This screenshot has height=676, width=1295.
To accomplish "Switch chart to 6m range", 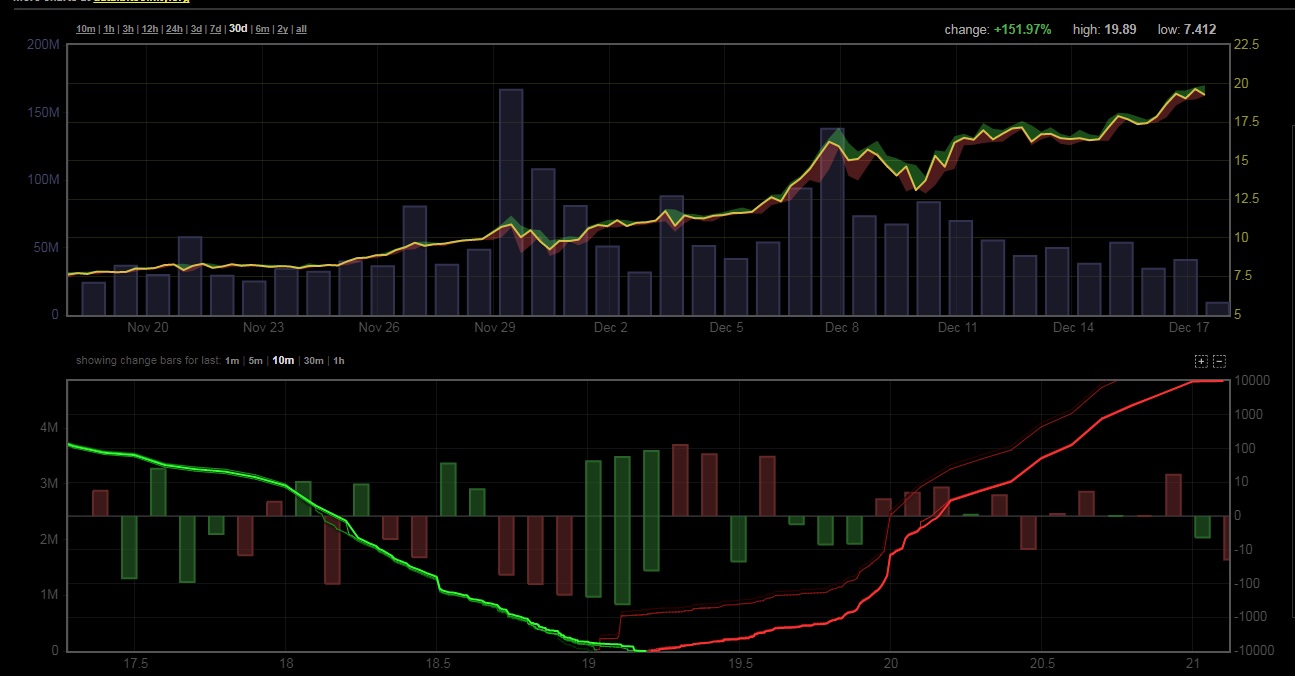I will click(262, 29).
